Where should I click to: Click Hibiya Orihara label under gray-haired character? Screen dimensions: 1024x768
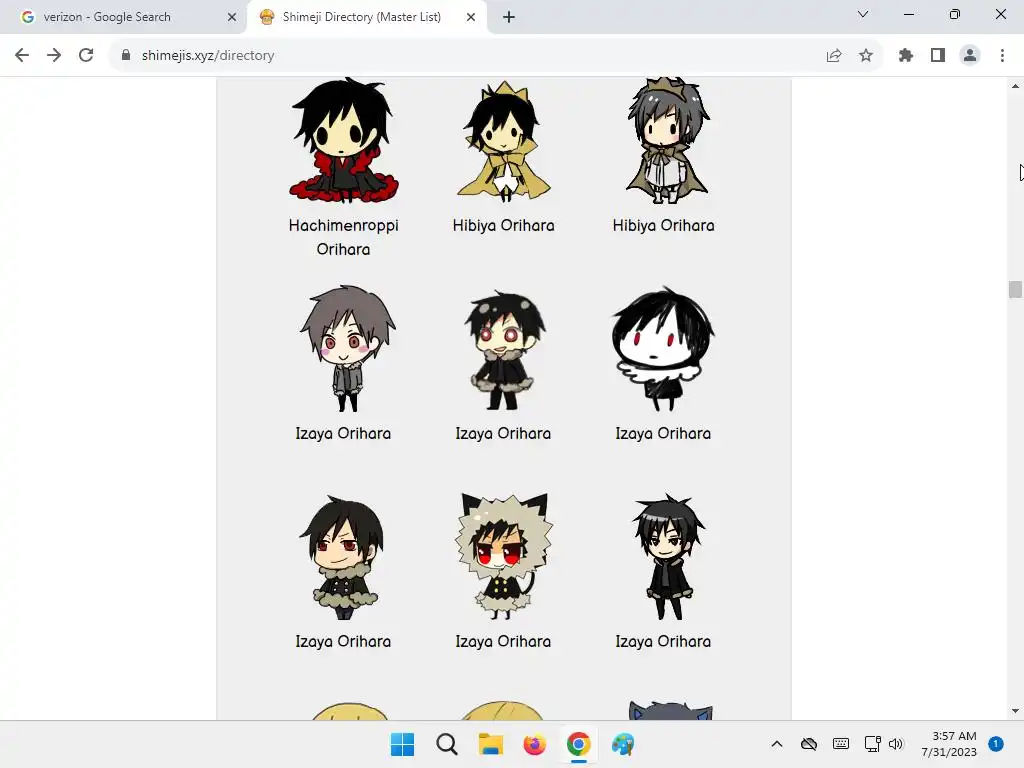(664, 225)
